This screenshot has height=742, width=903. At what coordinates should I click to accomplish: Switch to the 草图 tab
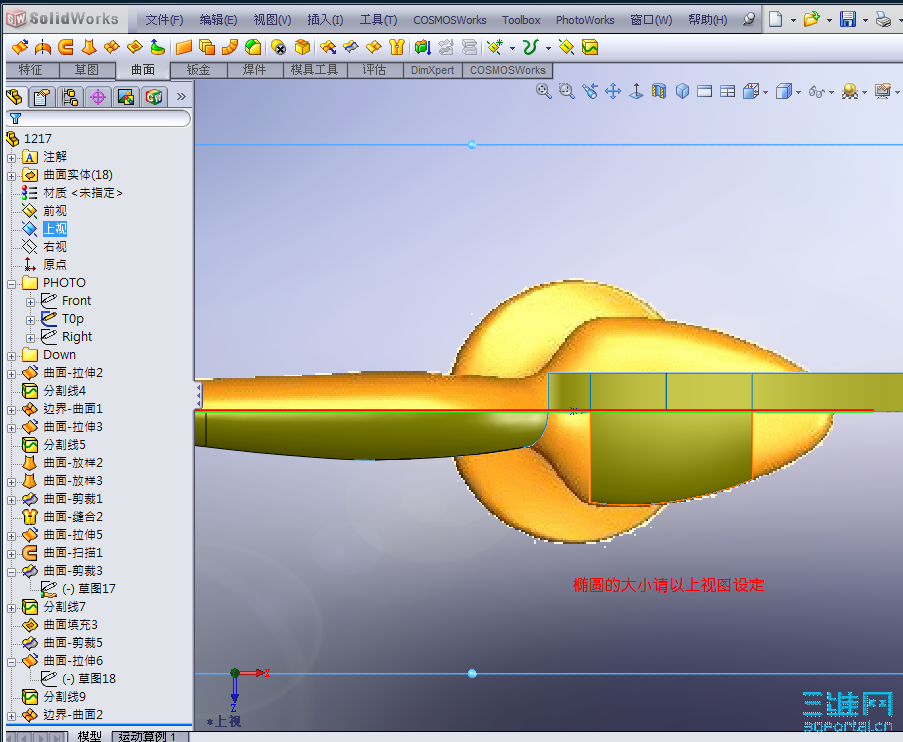[87, 70]
